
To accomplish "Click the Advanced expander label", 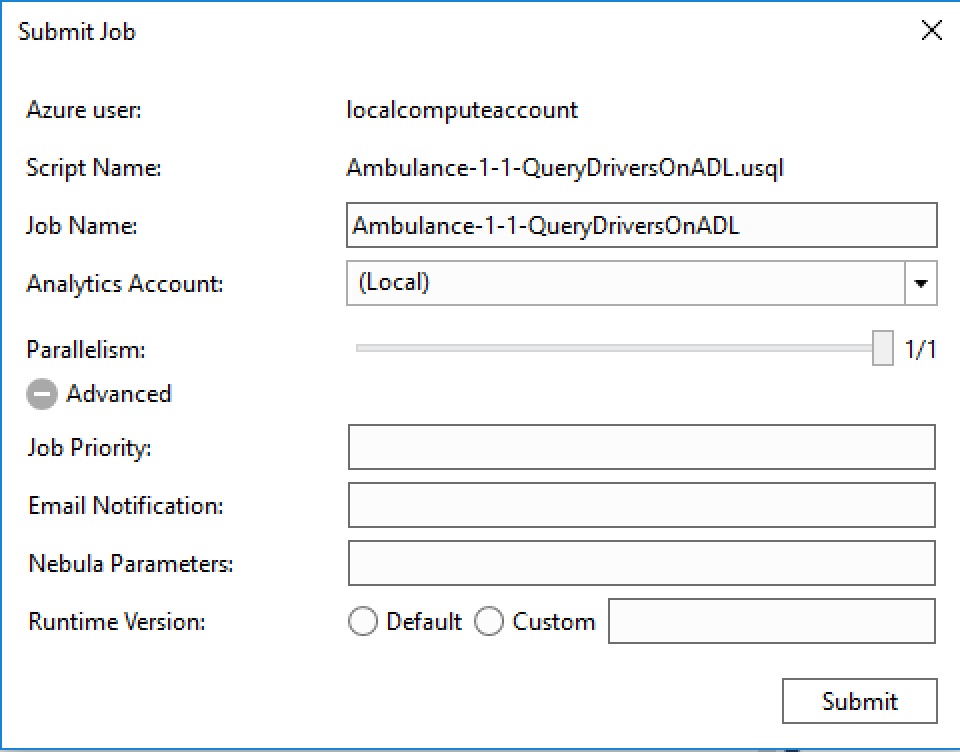I will [119, 394].
